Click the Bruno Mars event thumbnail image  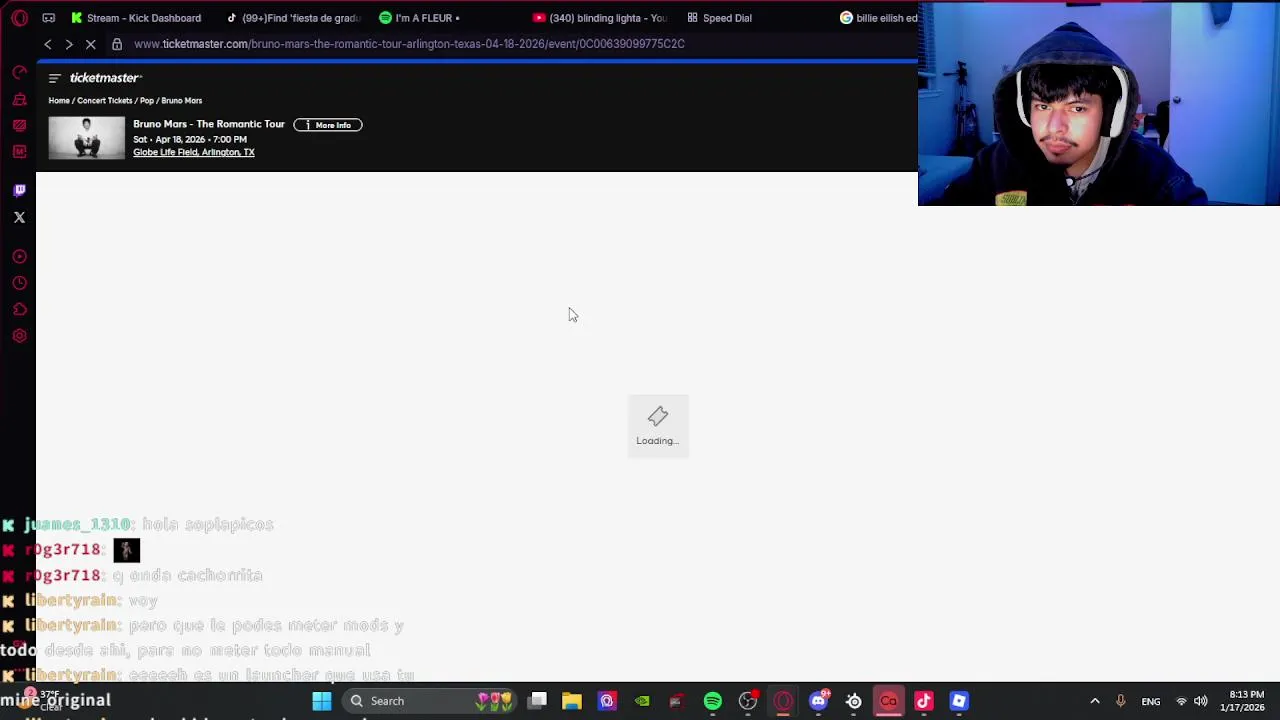pos(87,138)
